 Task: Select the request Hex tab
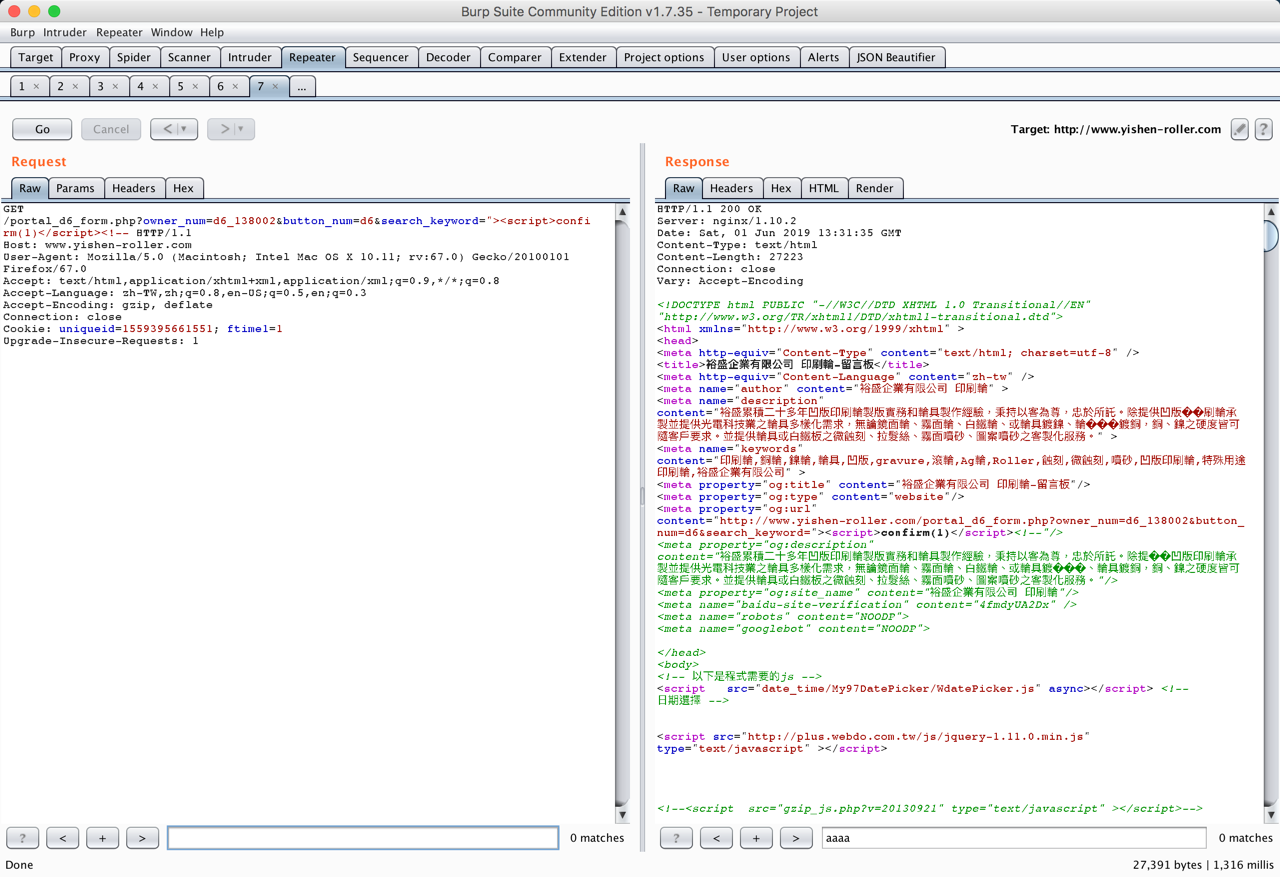point(183,188)
